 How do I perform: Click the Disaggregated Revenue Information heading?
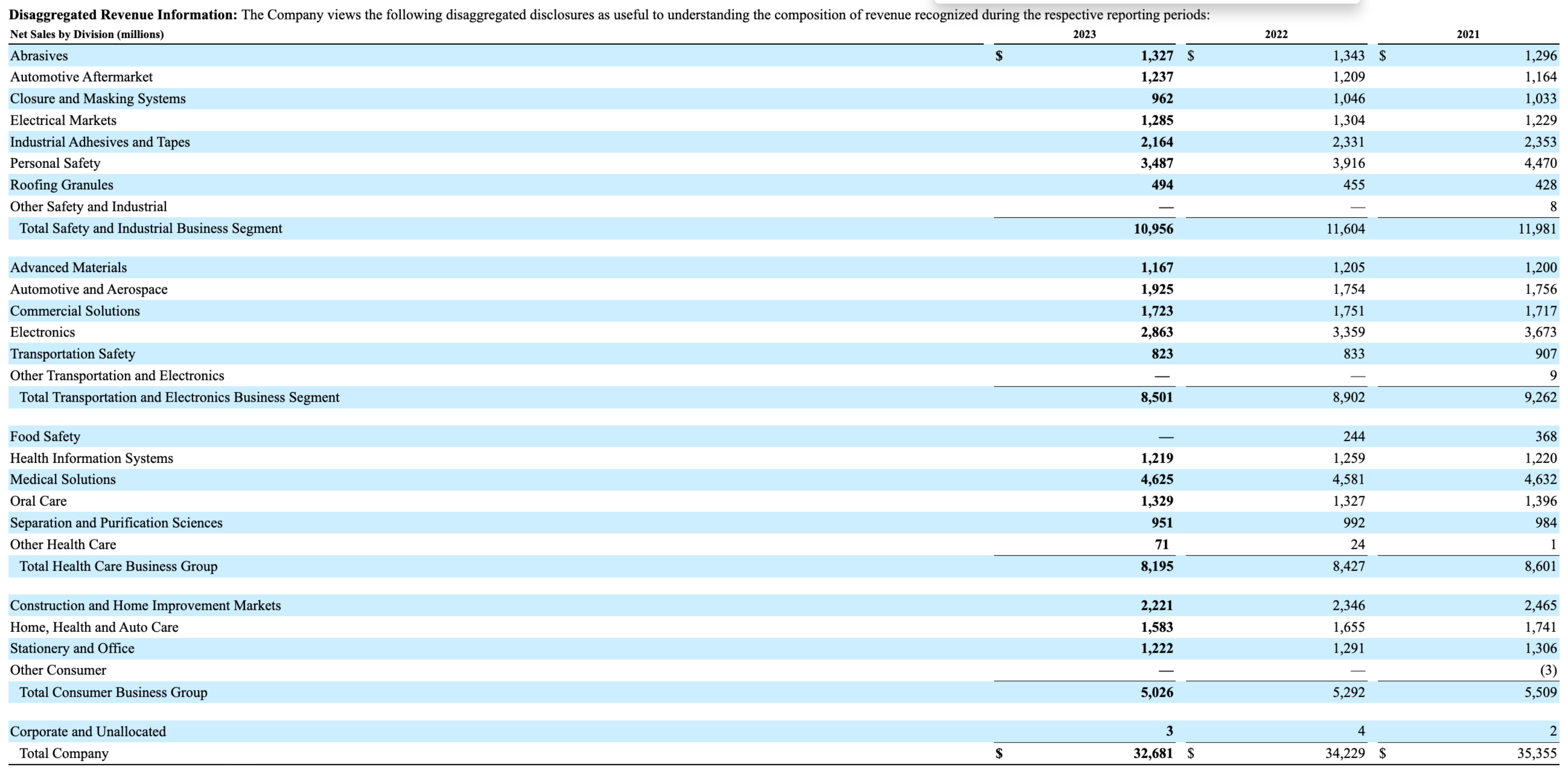click(123, 15)
